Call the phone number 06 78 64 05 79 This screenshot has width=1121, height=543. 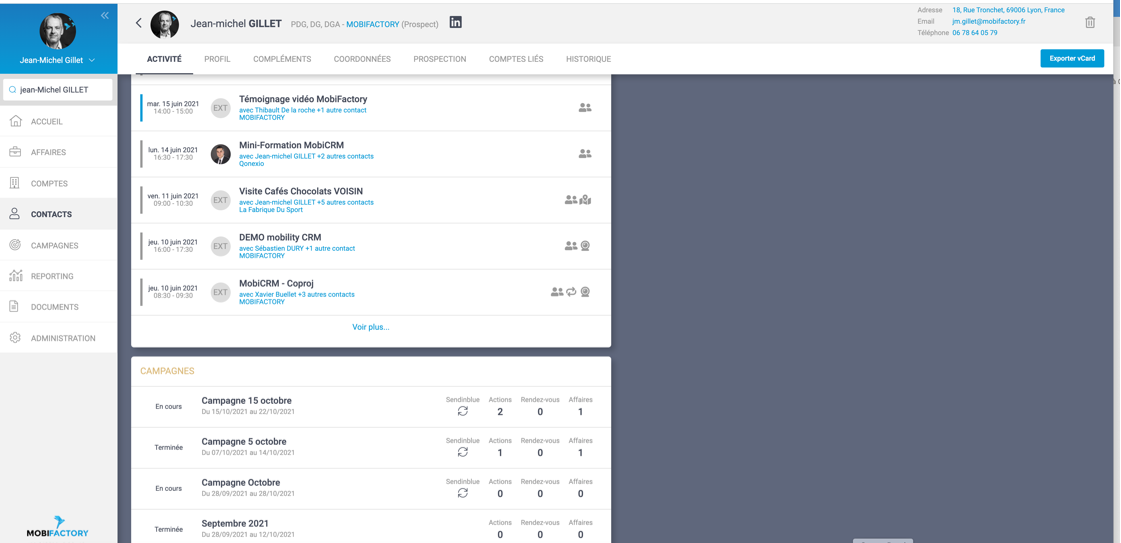coord(974,33)
